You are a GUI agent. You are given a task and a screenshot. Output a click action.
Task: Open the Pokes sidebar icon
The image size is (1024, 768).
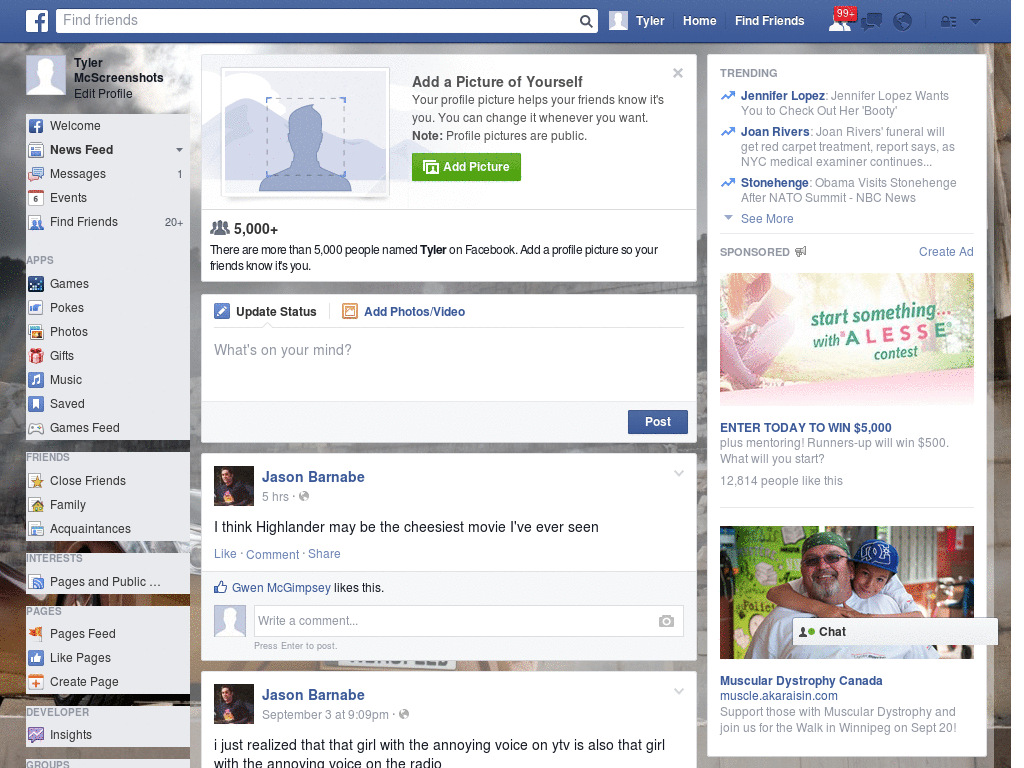[37, 308]
